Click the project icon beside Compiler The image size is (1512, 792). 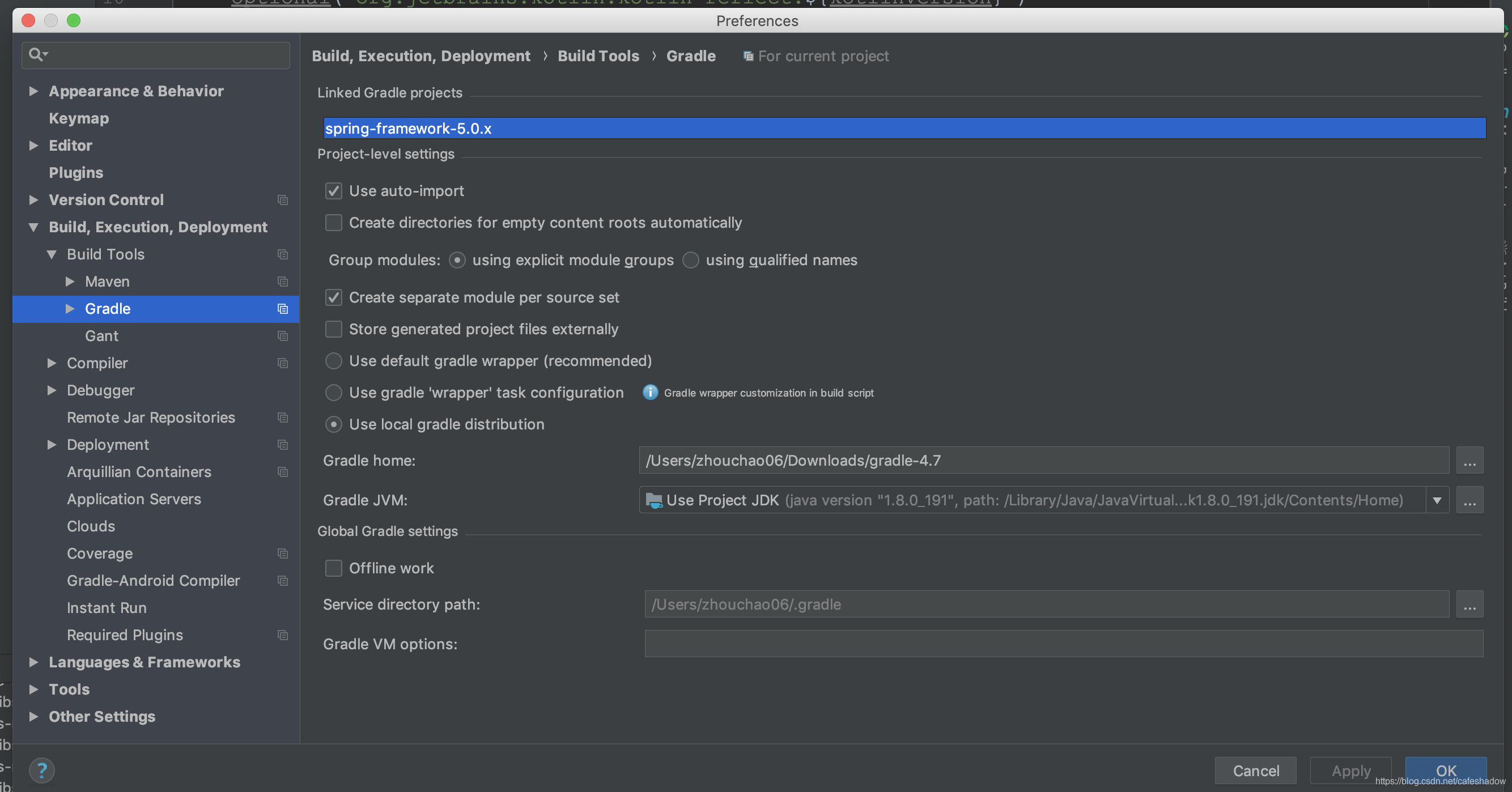click(282, 363)
